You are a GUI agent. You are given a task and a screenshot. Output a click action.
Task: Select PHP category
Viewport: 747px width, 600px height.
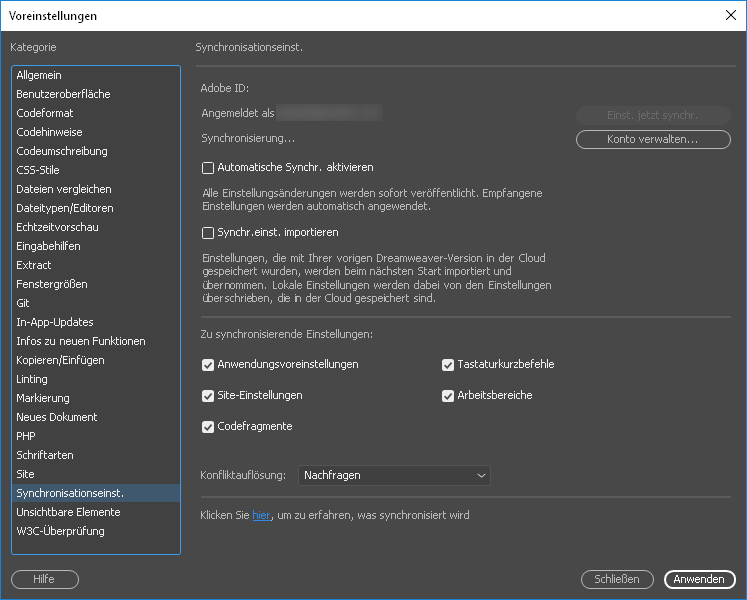pos(96,437)
